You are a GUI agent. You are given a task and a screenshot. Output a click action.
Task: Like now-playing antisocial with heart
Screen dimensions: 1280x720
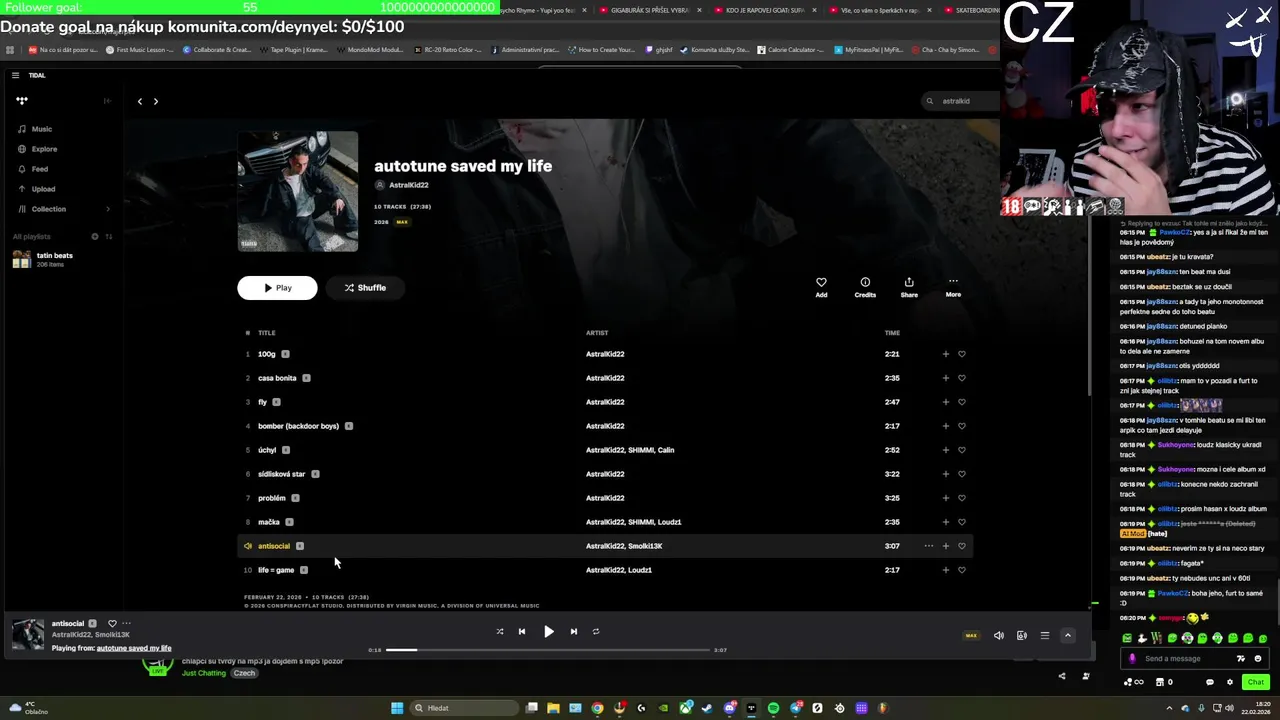112,624
